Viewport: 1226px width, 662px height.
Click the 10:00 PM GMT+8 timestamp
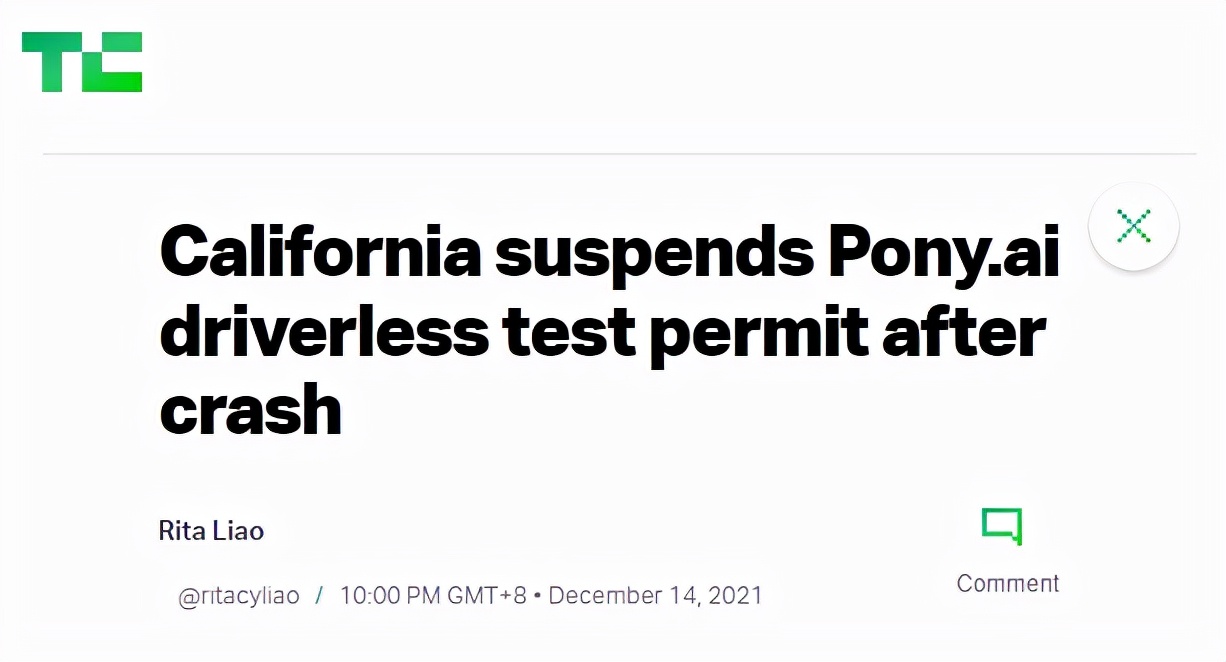[x=433, y=596]
